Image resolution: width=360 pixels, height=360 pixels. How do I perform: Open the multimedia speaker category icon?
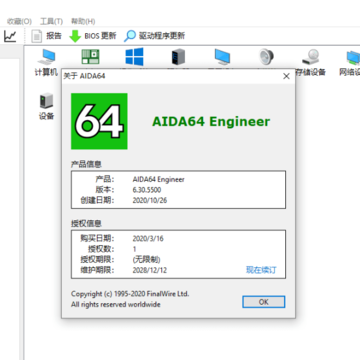(x=266, y=57)
